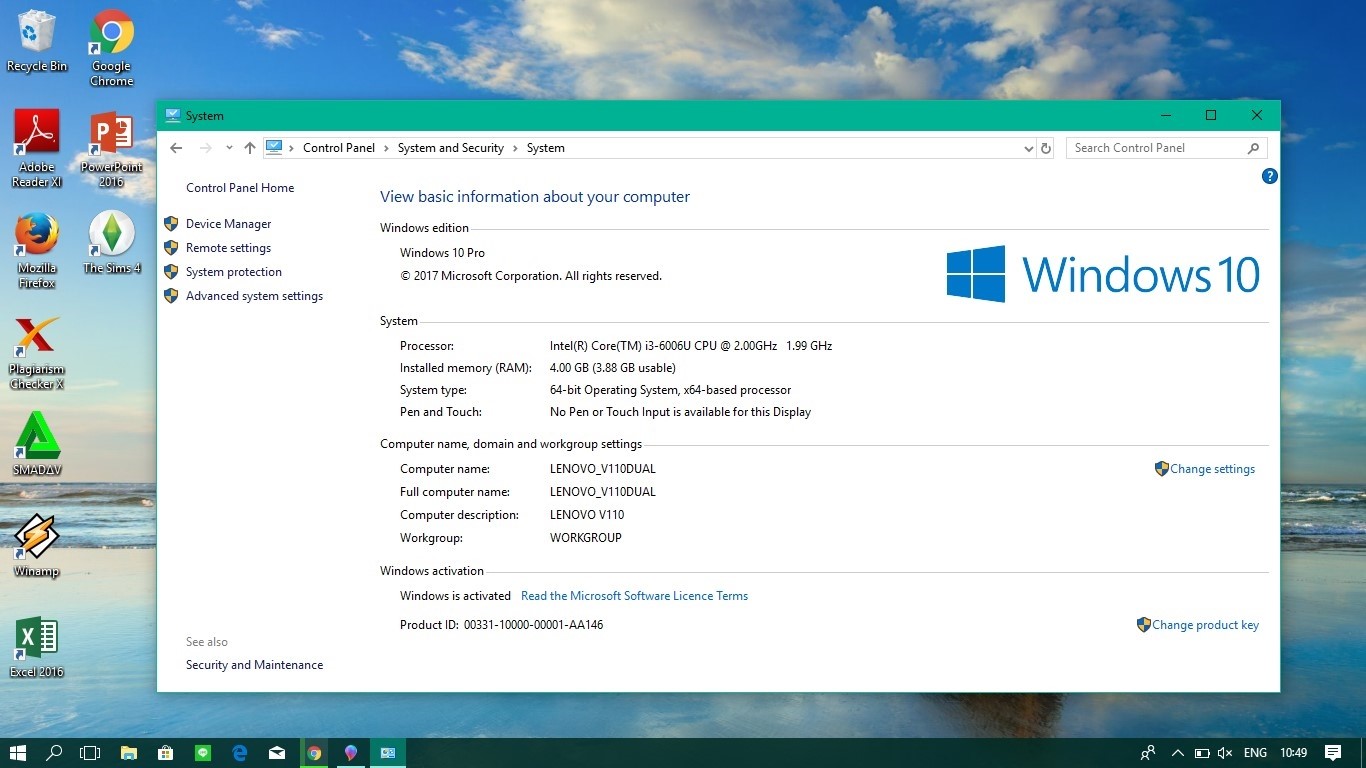Image resolution: width=1366 pixels, height=768 pixels.
Task: Open the Windows Start menu
Action: (x=17, y=753)
